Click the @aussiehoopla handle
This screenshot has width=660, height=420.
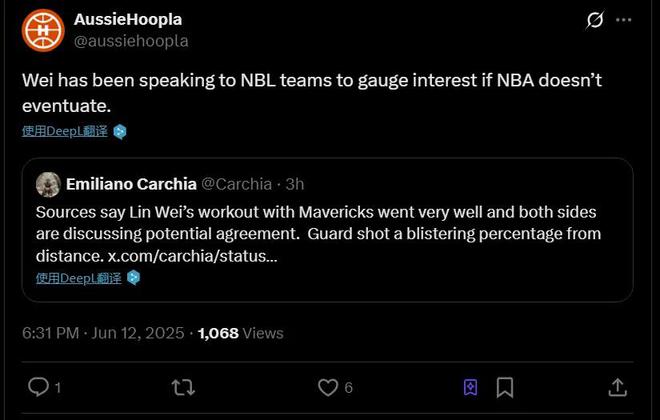coord(131,41)
